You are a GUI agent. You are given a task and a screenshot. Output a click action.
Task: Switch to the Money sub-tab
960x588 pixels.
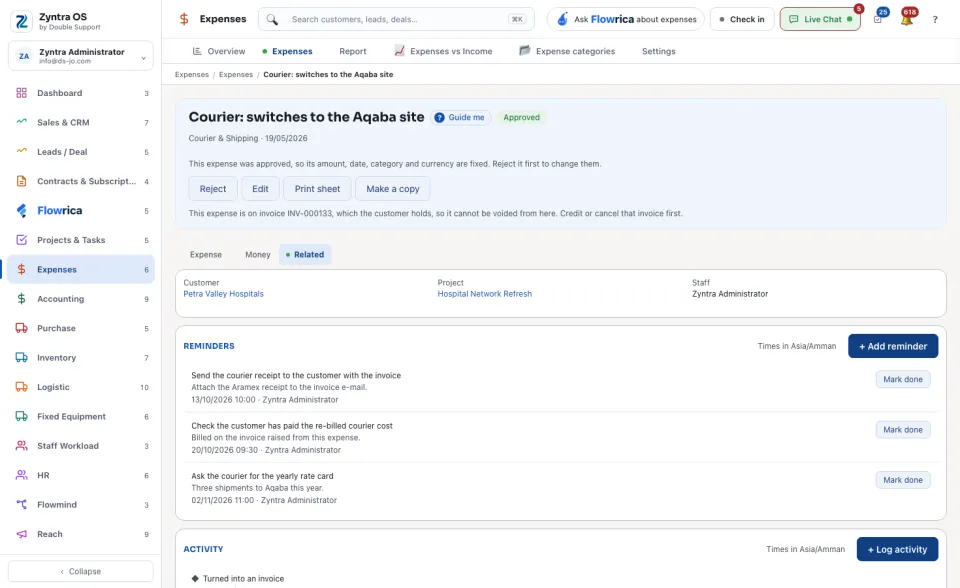[x=258, y=255]
